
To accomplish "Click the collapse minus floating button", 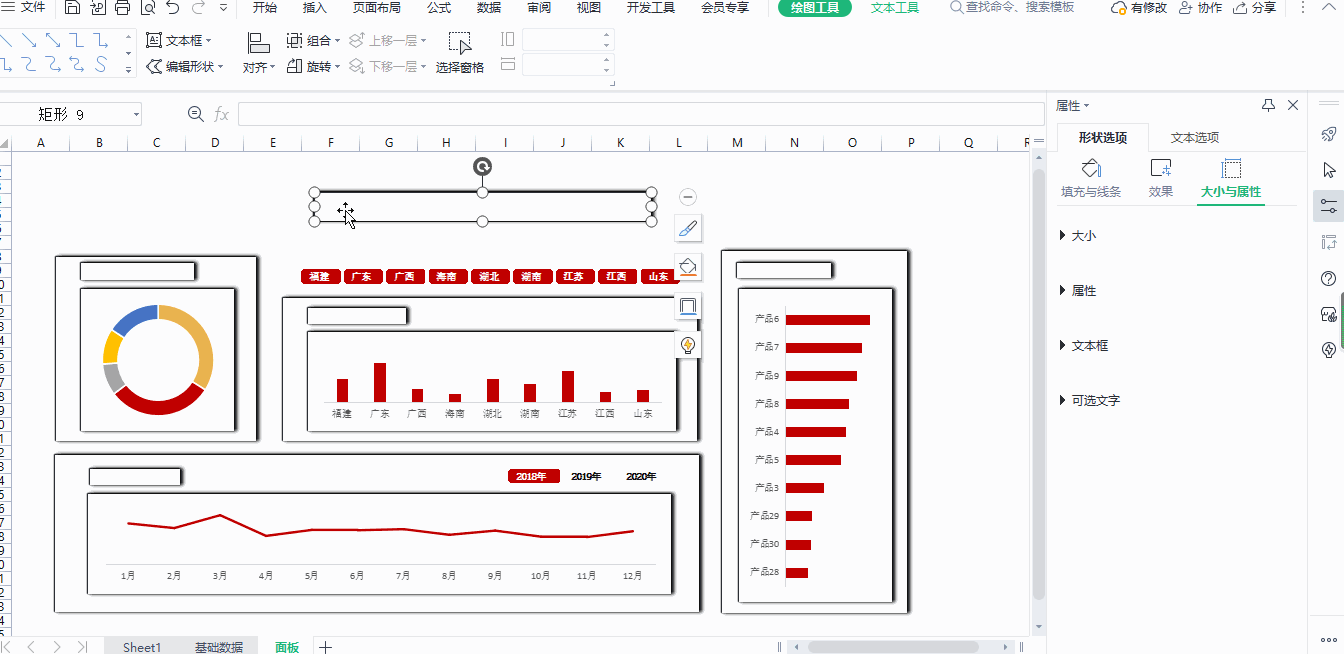I will (688, 197).
